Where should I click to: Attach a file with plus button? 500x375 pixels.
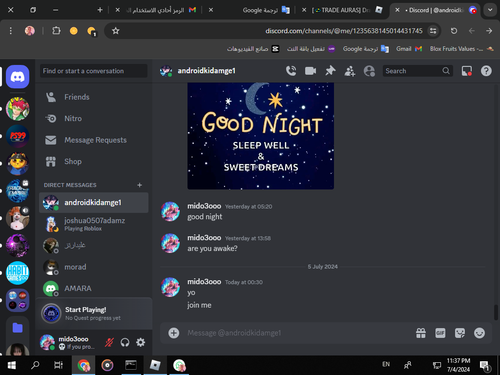[174, 333]
